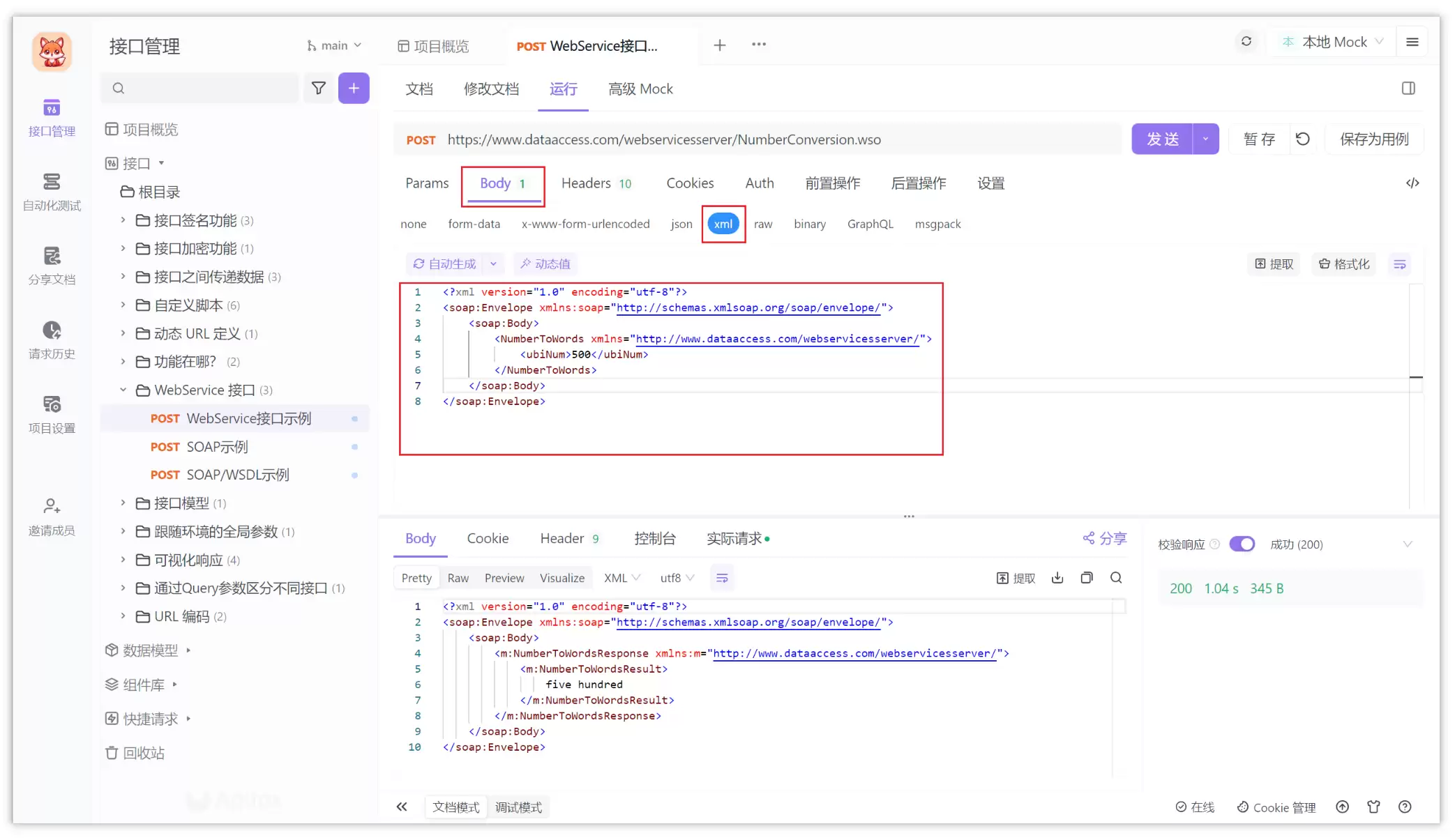1455x840 pixels.
Task: Open 项目设置 in the sidebar
Action: tap(52, 414)
